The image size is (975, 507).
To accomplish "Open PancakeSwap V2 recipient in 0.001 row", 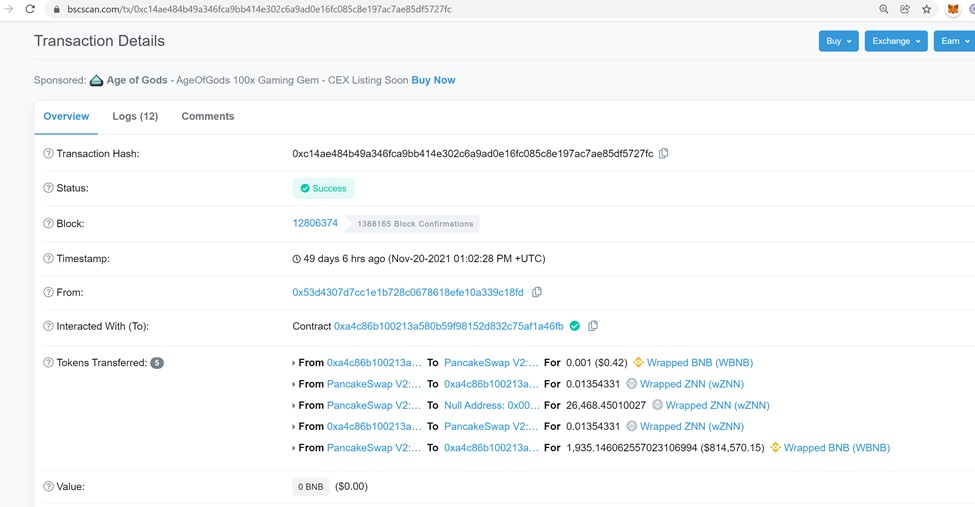I will (491, 363).
